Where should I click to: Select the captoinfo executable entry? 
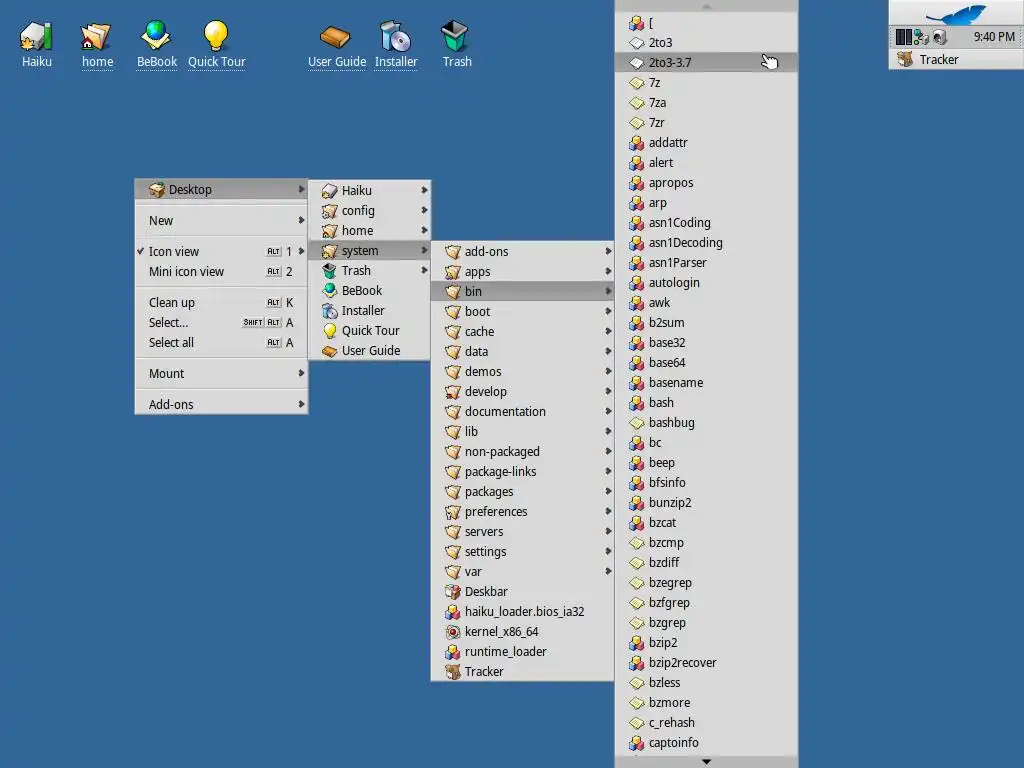pyautogui.click(x=706, y=743)
